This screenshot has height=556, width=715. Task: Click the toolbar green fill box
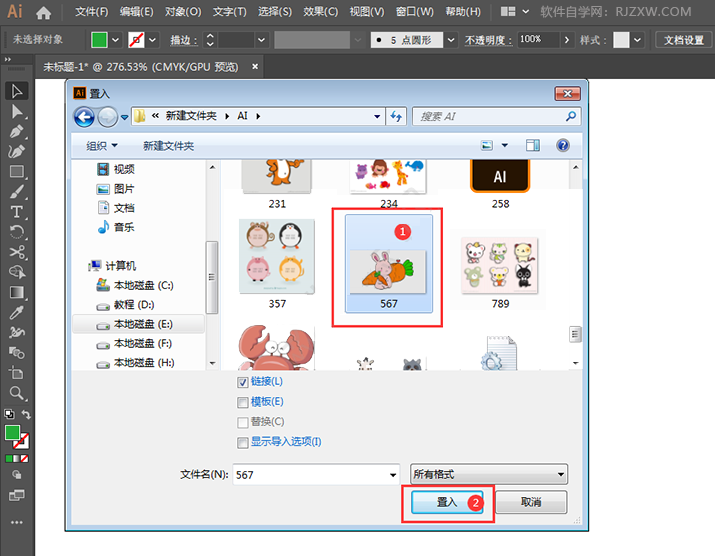tap(12, 432)
